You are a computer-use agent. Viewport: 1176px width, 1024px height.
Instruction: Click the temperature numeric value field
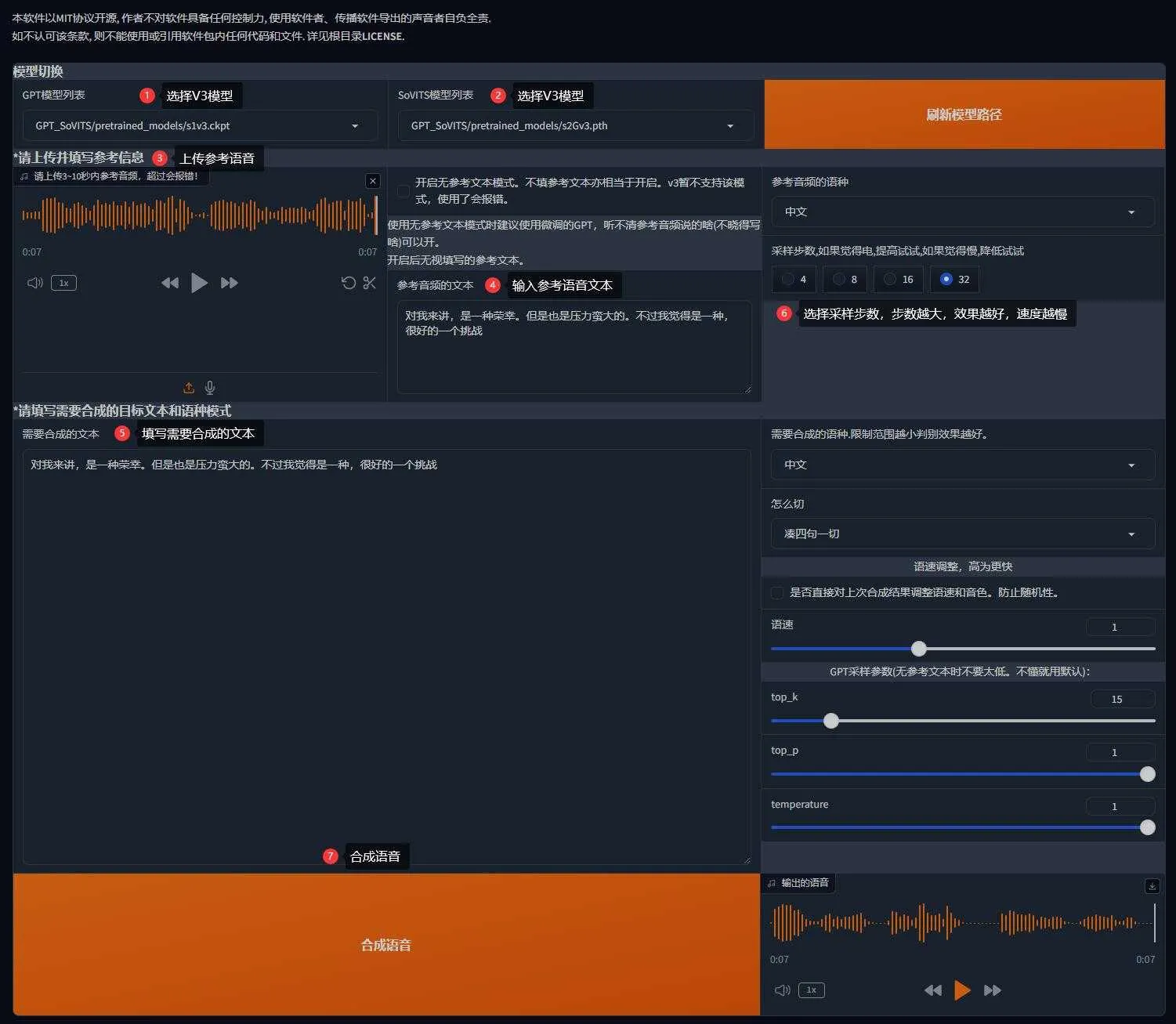(x=1120, y=806)
